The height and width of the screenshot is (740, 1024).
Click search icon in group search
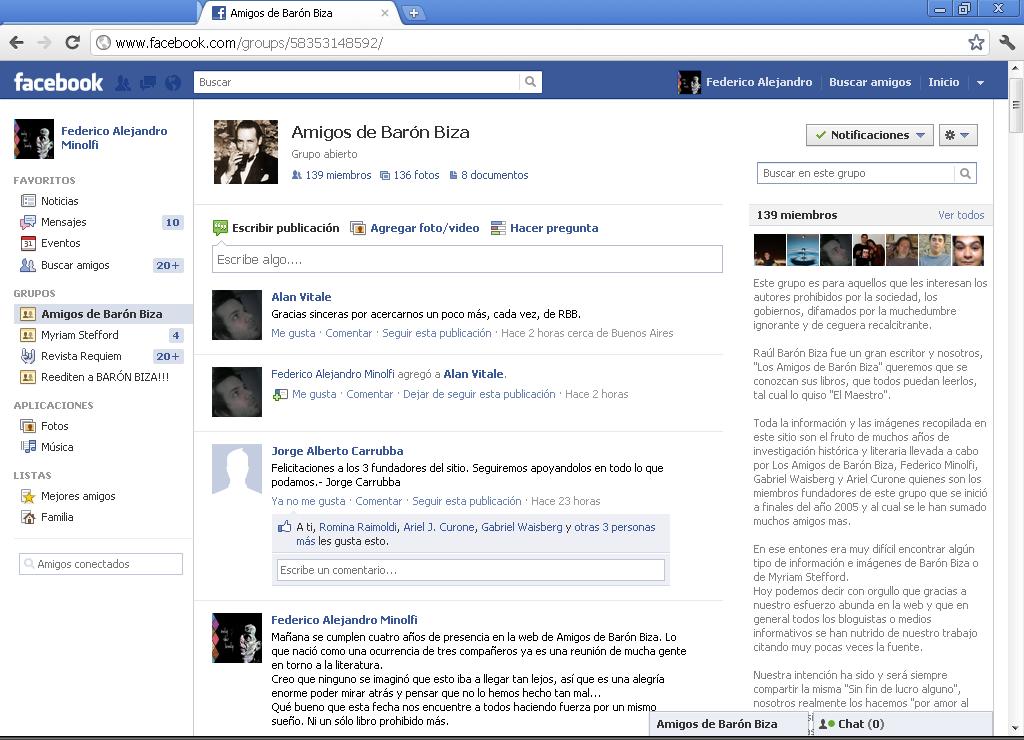click(965, 173)
